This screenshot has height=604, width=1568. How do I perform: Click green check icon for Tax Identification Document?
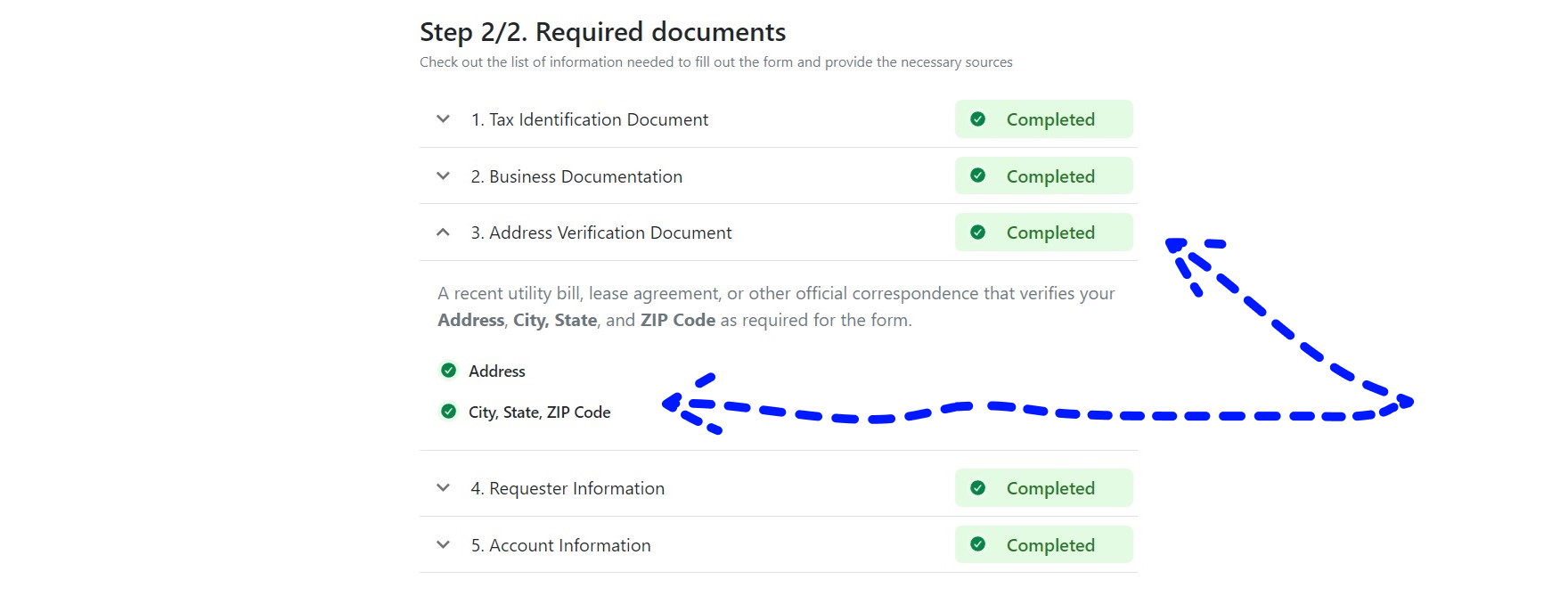(x=977, y=119)
